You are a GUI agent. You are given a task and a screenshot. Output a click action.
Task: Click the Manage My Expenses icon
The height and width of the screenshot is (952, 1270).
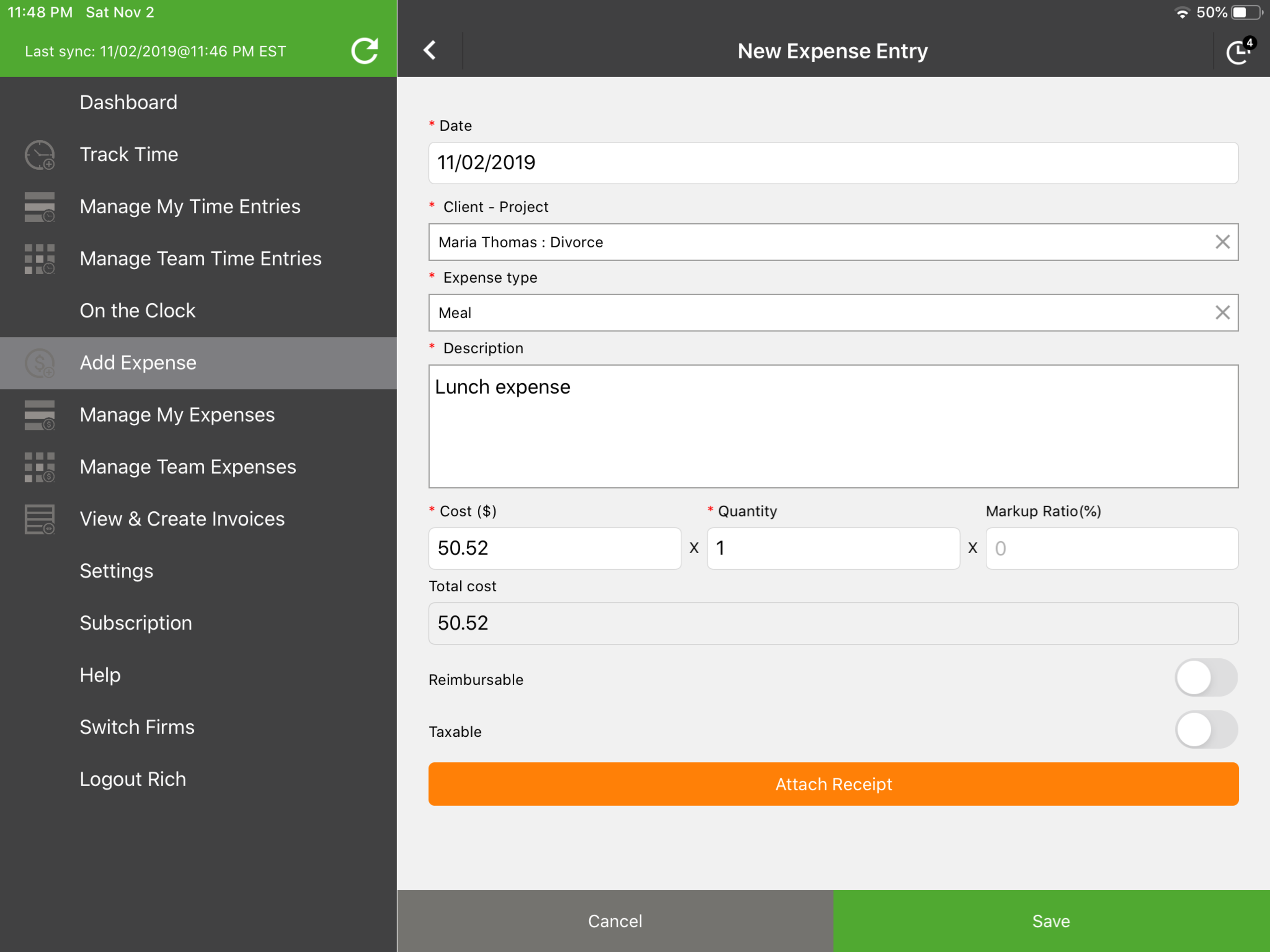coord(40,415)
